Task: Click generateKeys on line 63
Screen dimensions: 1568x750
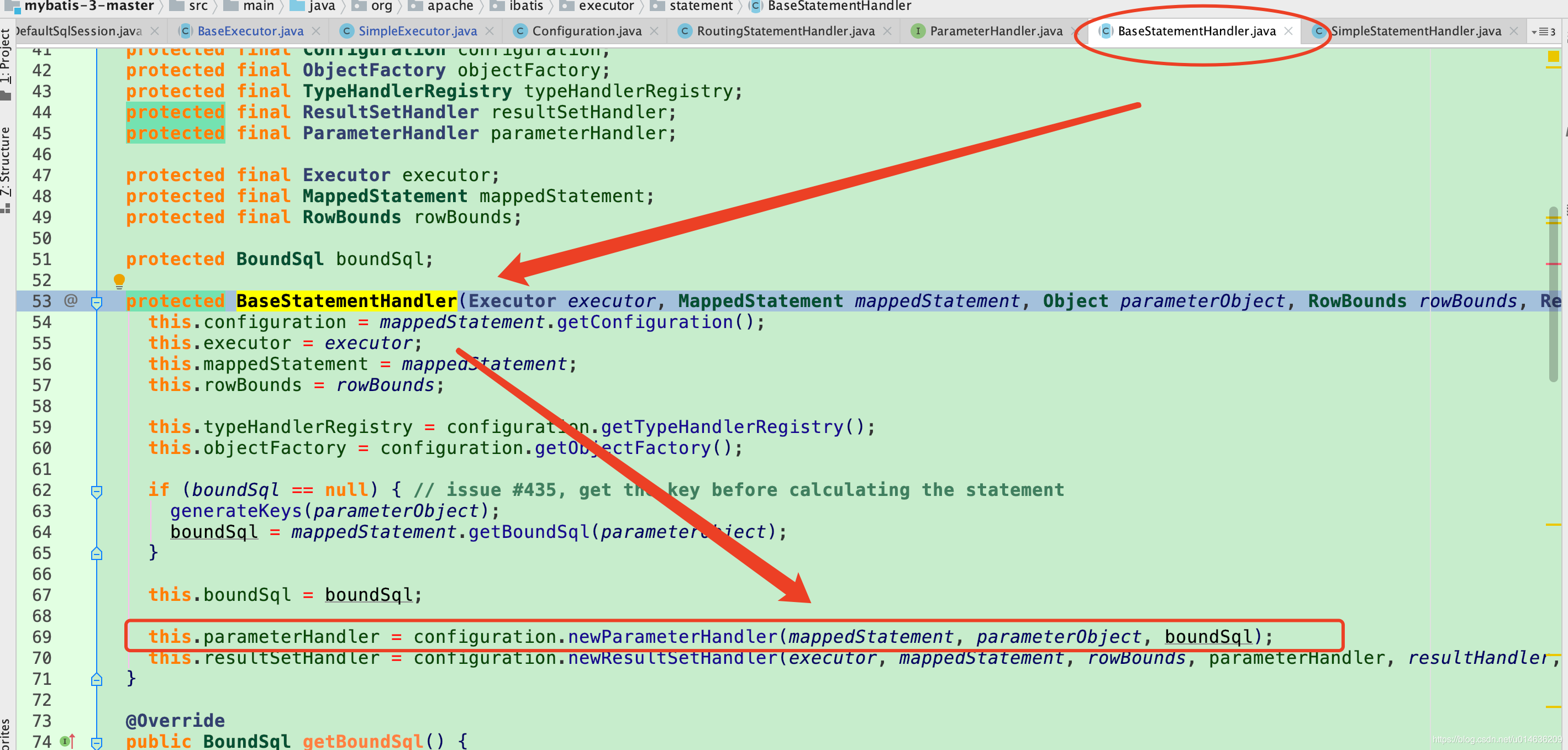Action: point(236,511)
